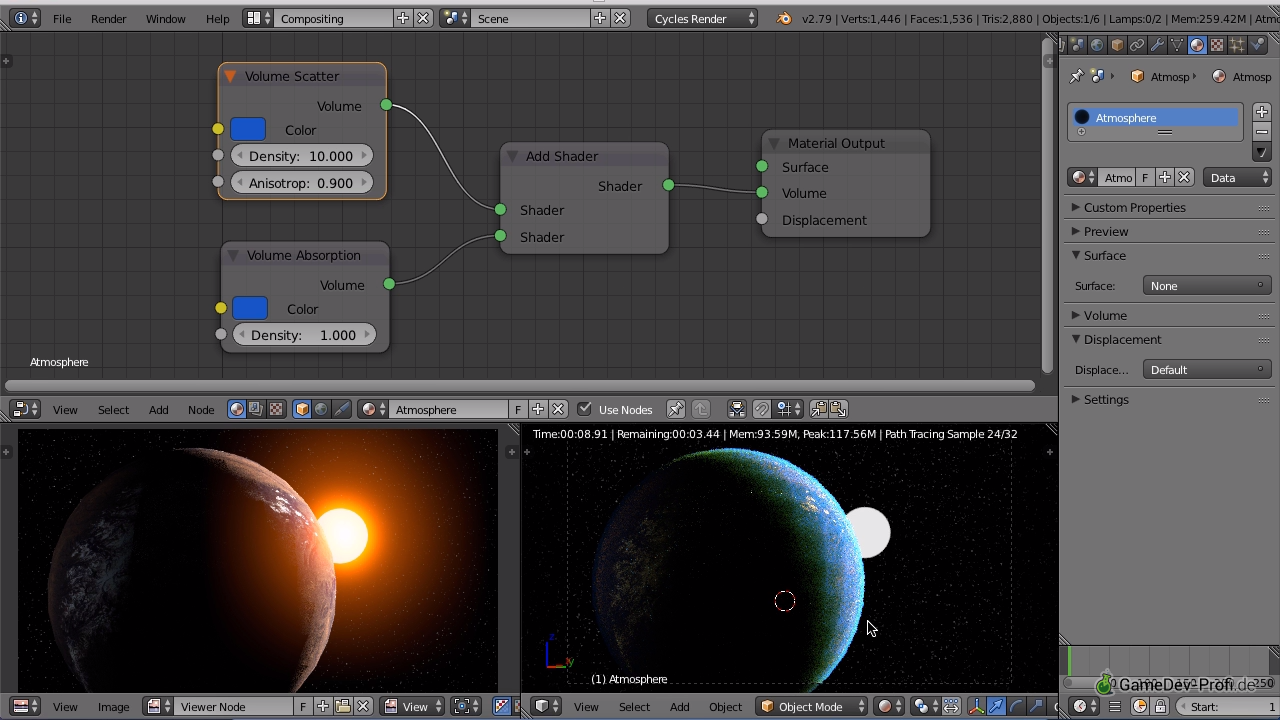Click Volume Absorption blue color swatch
1280x720 pixels.
pyautogui.click(x=250, y=308)
